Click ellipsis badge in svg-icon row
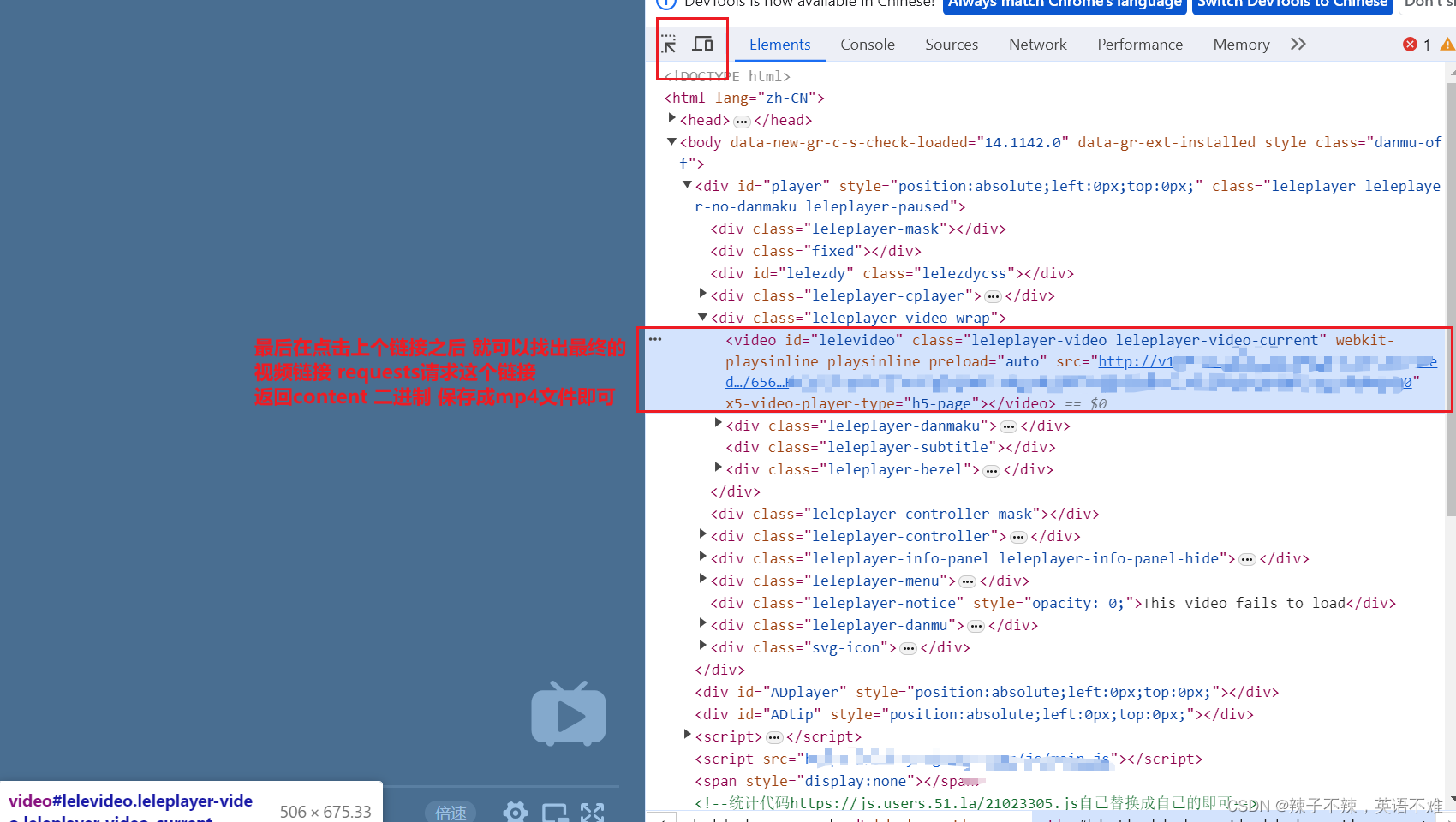This screenshot has height=822, width=1456. (908, 649)
